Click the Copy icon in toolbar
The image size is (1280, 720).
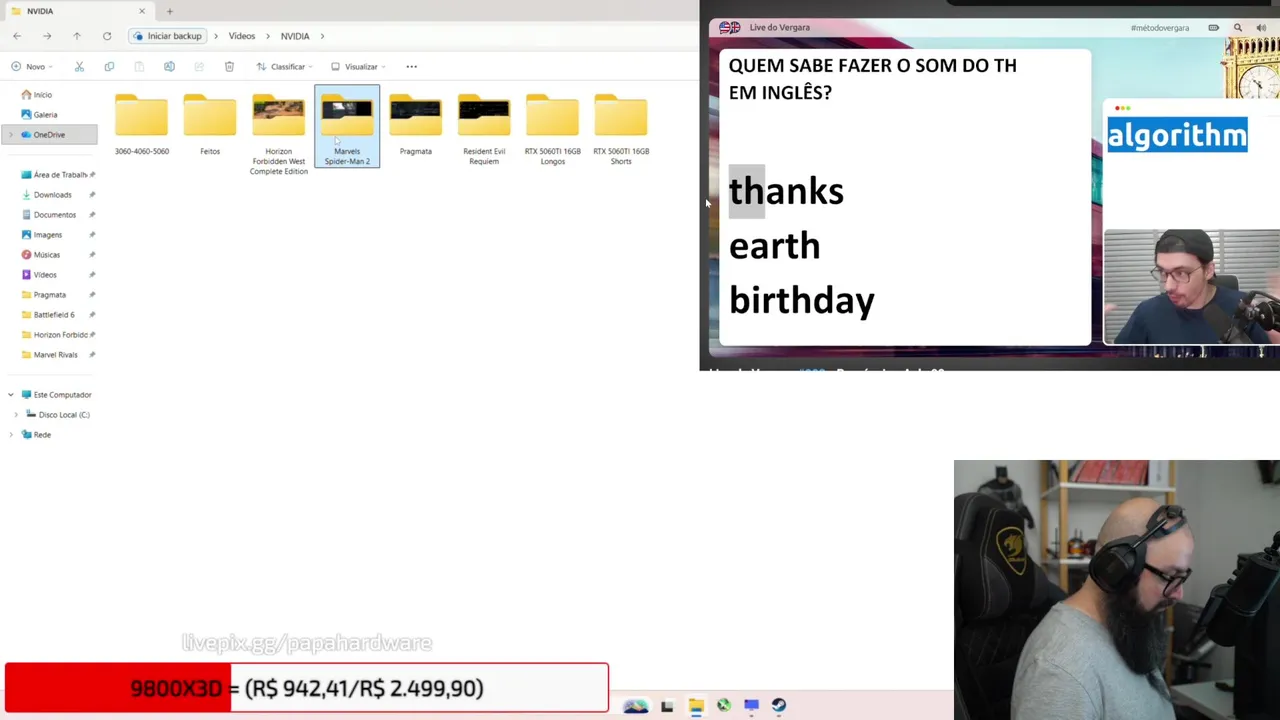pyautogui.click(x=109, y=67)
